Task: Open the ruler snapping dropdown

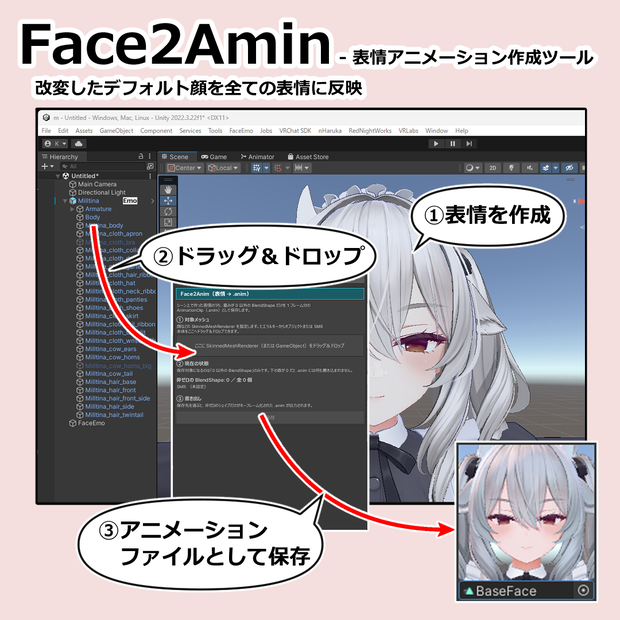Action: click(x=302, y=168)
